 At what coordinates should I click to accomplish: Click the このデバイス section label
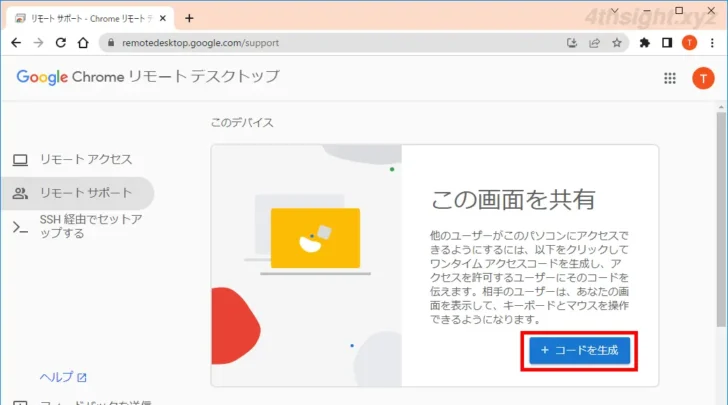coord(242,123)
